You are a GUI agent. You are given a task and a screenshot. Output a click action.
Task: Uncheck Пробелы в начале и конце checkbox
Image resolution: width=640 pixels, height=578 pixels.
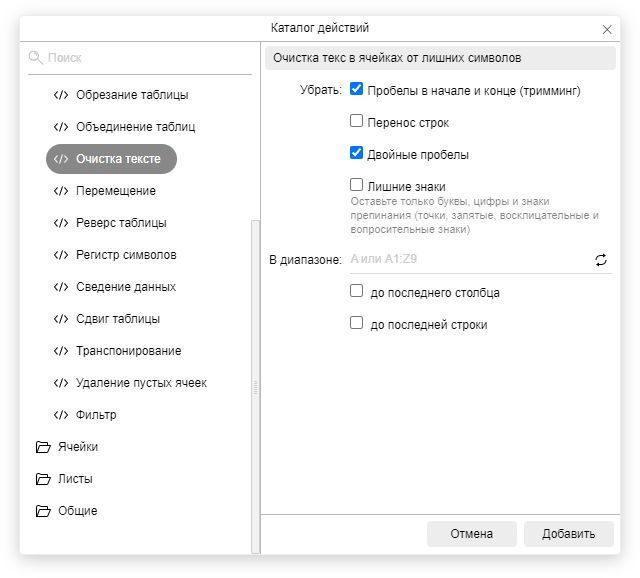click(357, 90)
